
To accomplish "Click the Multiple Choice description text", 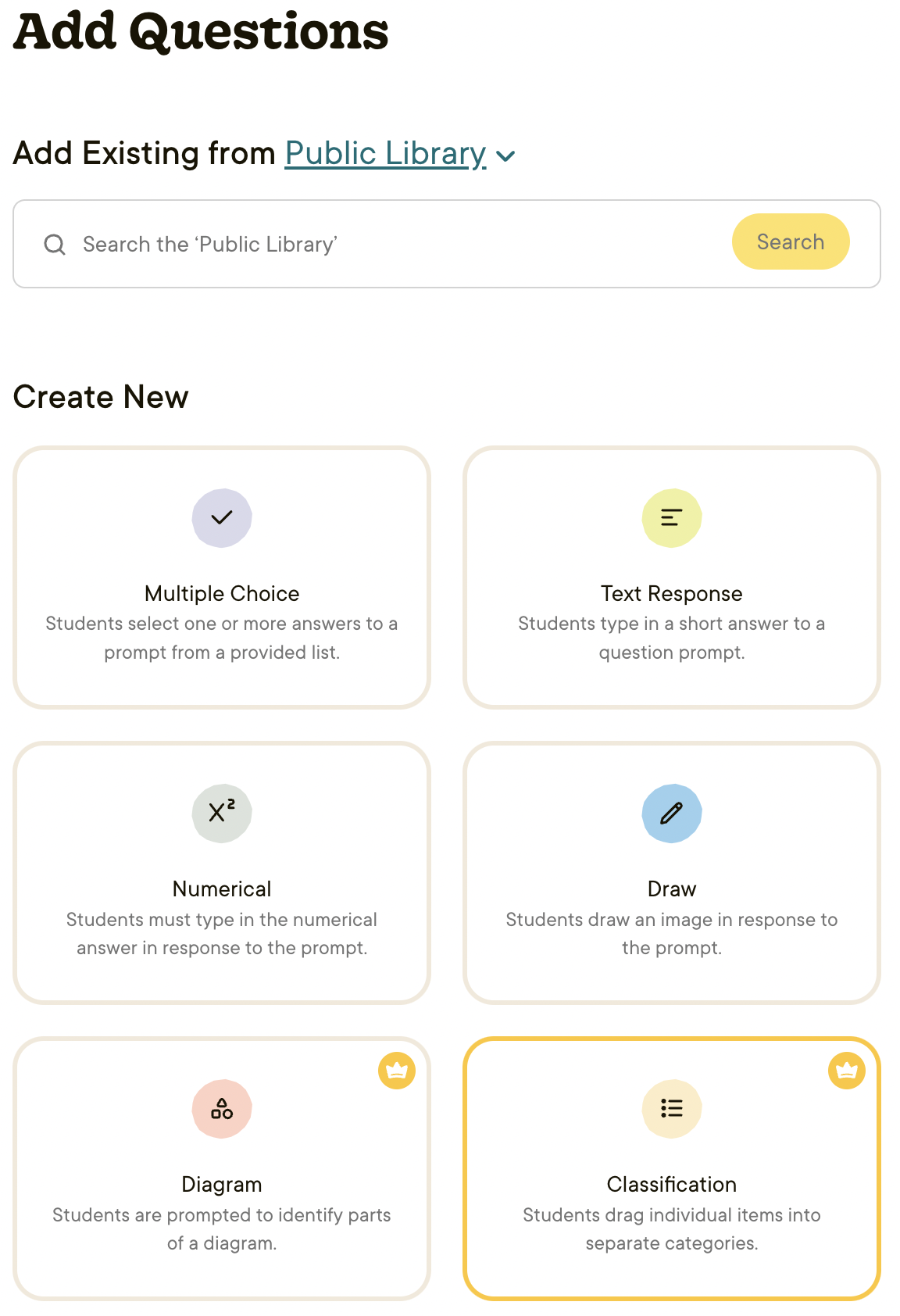I will [222, 638].
